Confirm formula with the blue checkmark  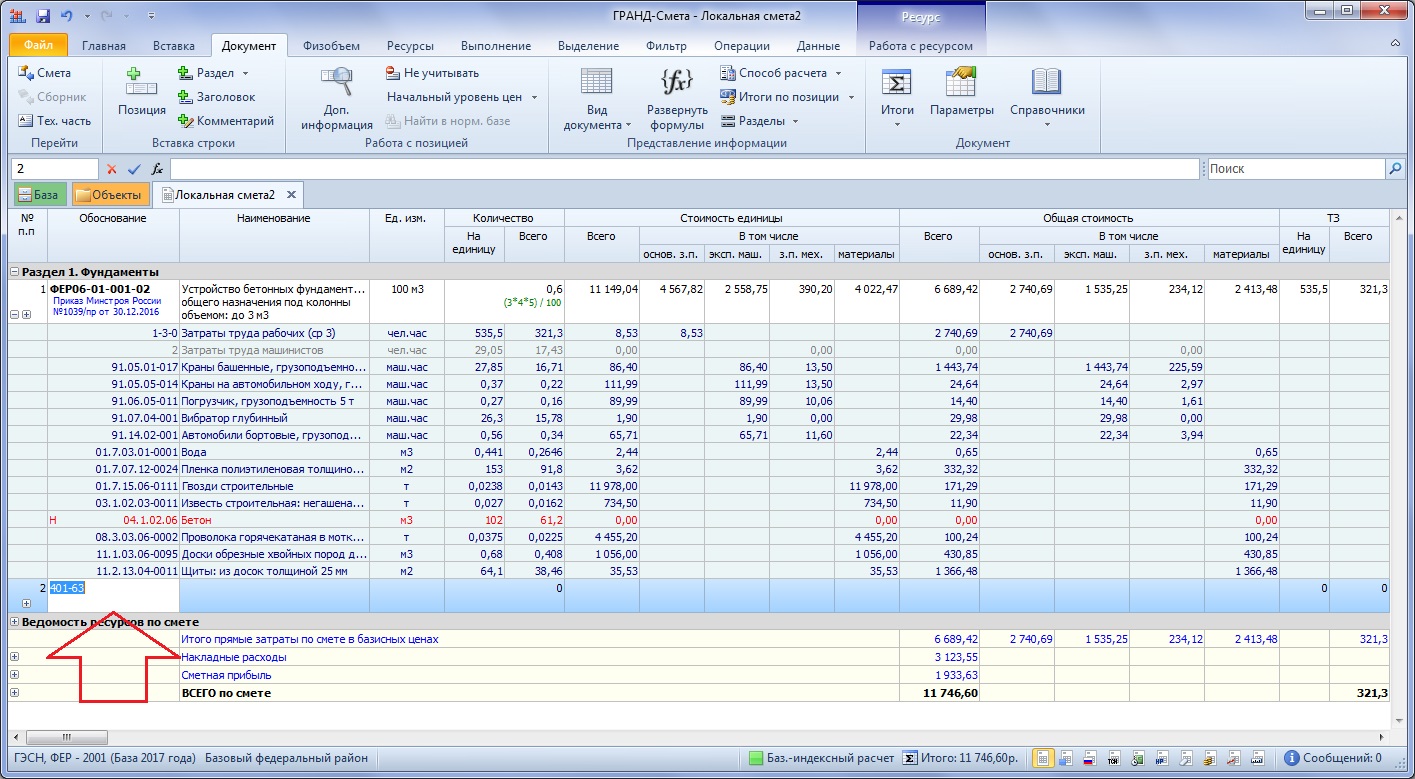click(134, 169)
